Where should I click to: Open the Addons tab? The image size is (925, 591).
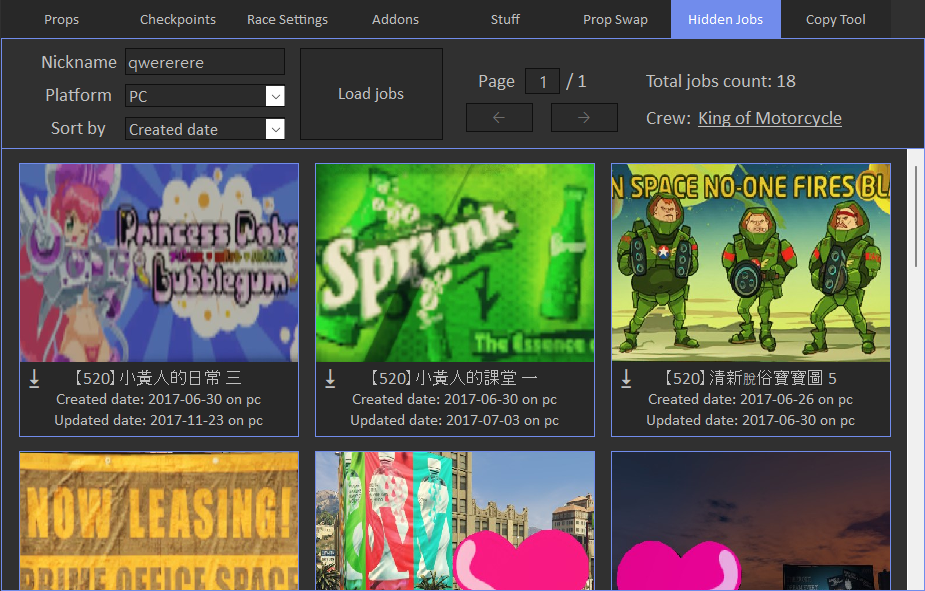[395, 19]
